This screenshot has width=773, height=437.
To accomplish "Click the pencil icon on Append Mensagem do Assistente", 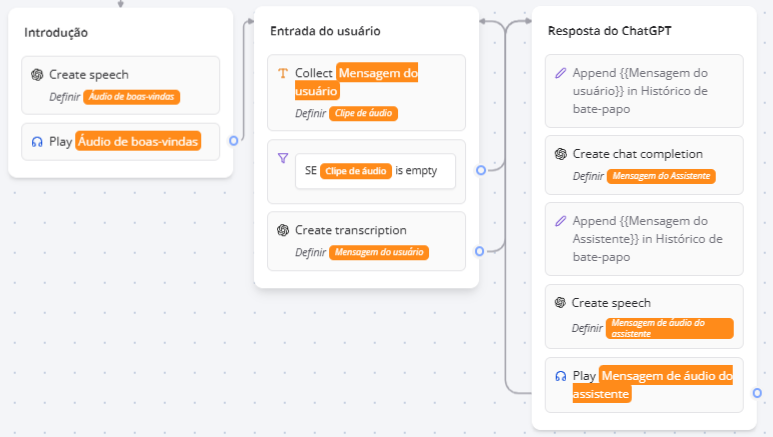I will pos(561,221).
